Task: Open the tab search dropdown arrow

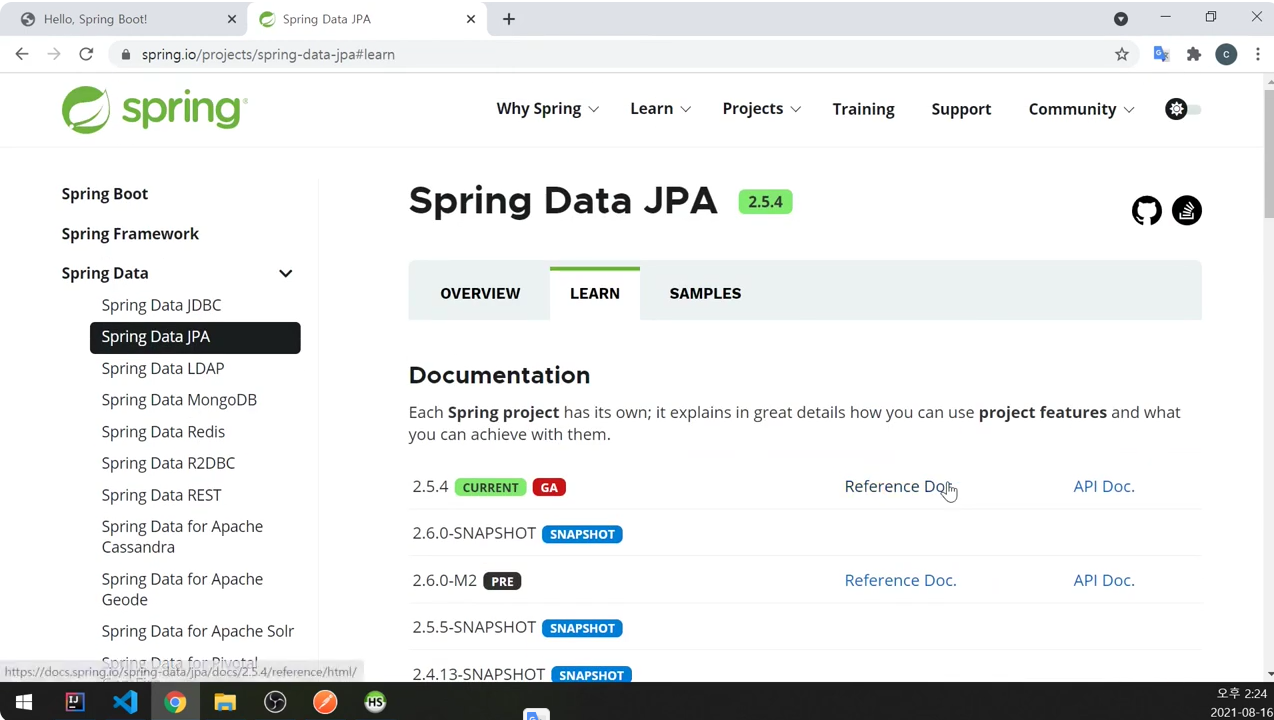Action: coord(1121,18)
